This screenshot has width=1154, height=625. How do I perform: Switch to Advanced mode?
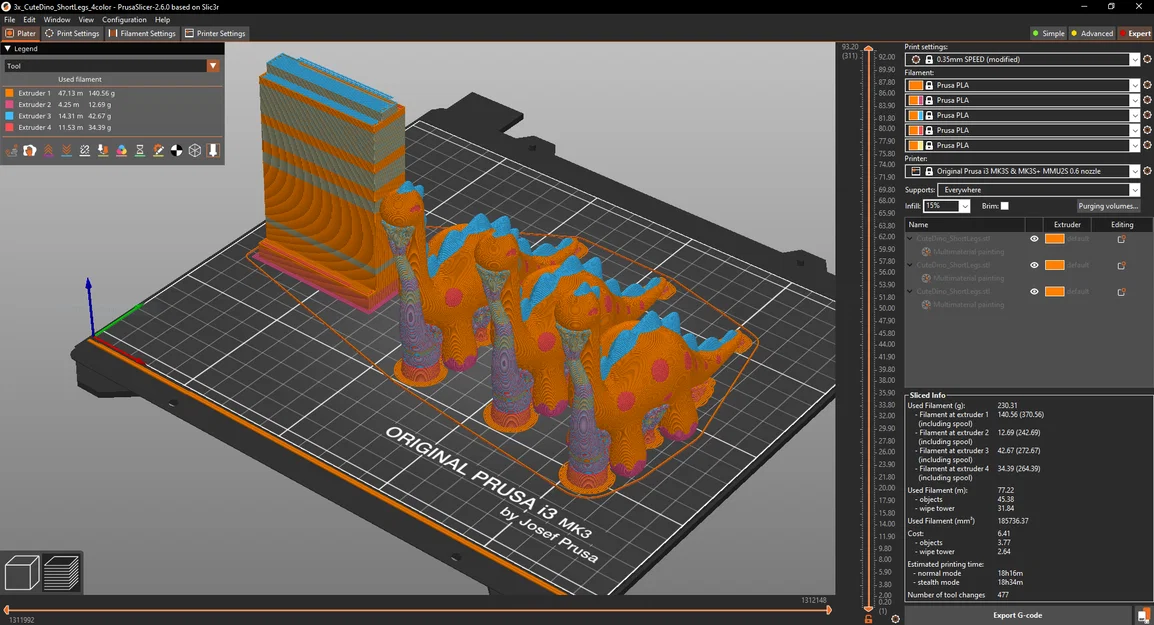1092,33
